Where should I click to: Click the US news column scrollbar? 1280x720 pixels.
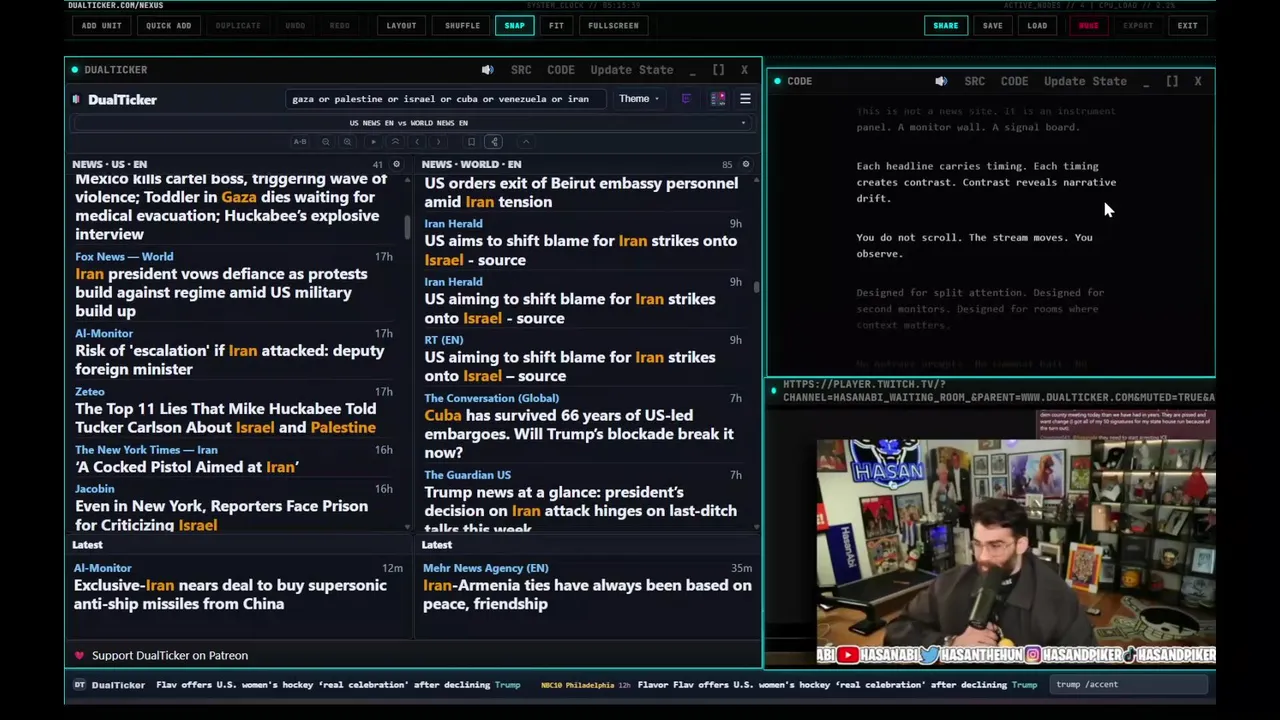click(x=407, y=226)
